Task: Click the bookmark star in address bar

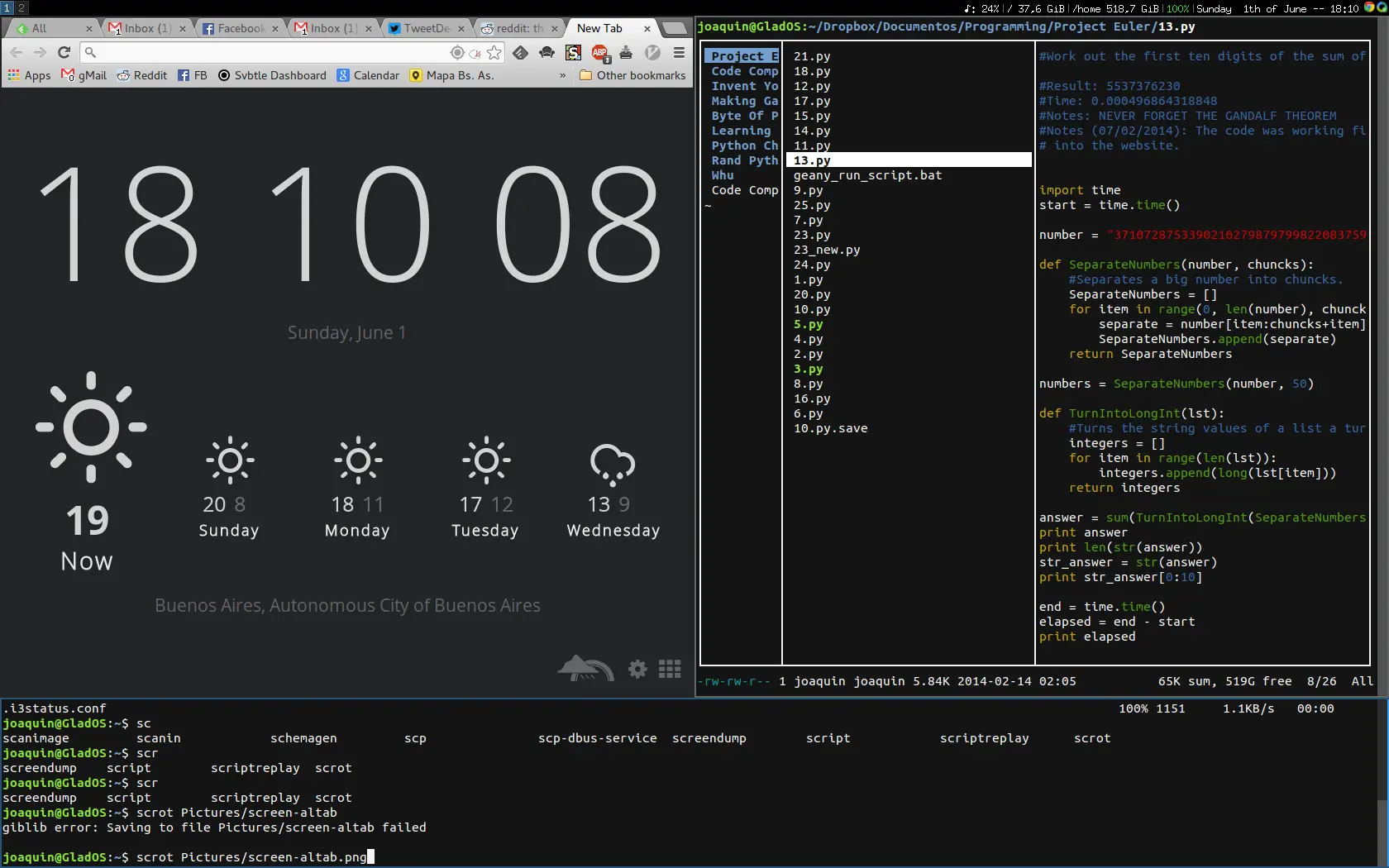Action: click(494, 53)
